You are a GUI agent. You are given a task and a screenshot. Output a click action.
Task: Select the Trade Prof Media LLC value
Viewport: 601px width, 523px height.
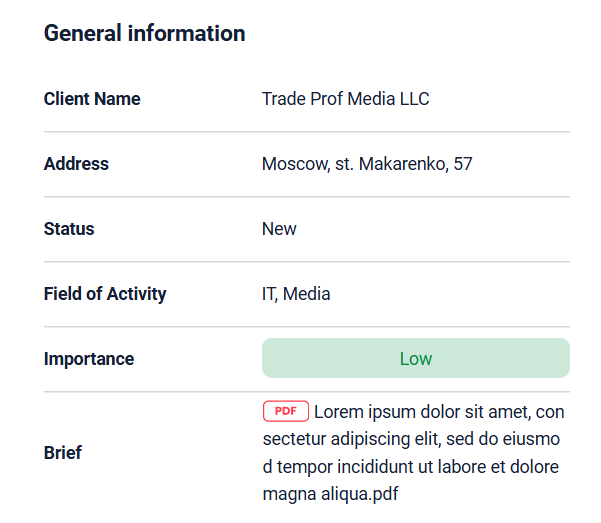tap(345, 99)
